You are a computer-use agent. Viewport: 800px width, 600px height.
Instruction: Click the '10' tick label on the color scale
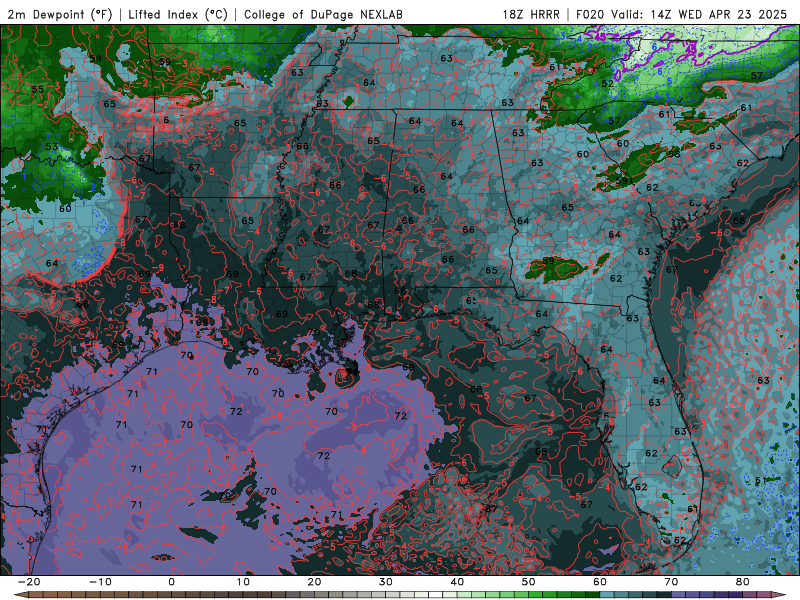(243, 582)
